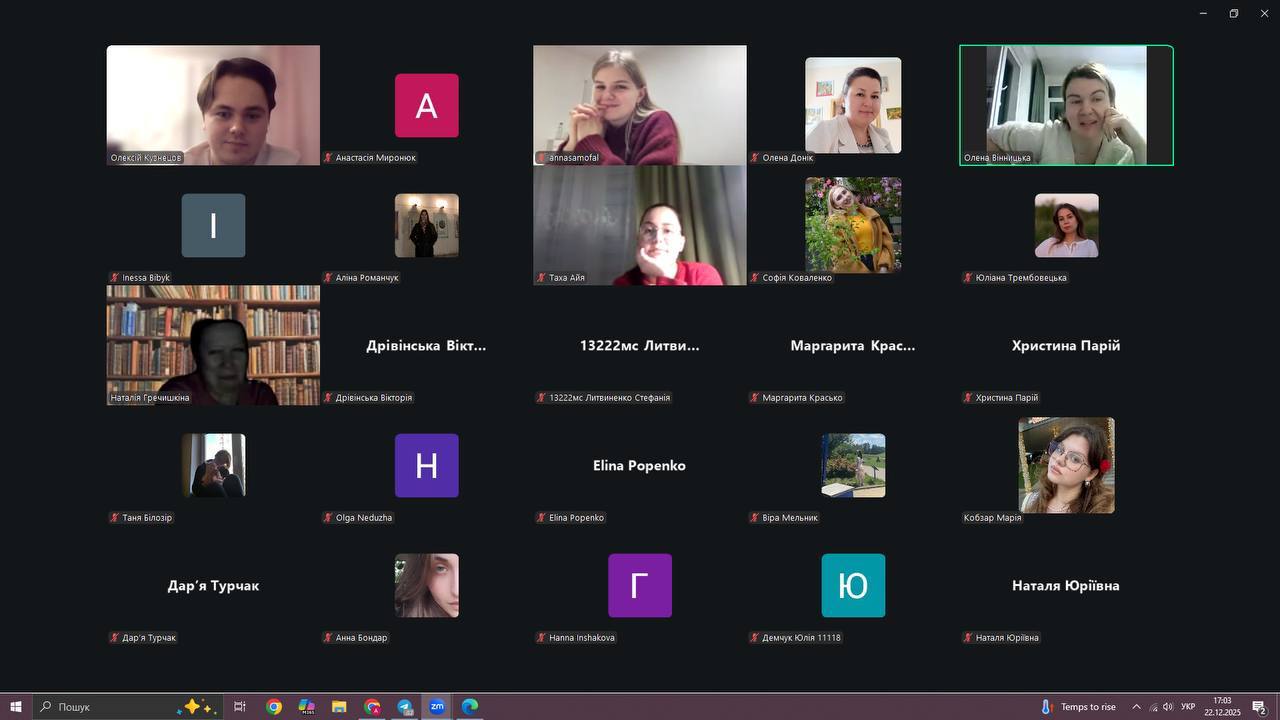
Task: Open the Microsoft 365 taskbar icon
Action: point(307,706)
